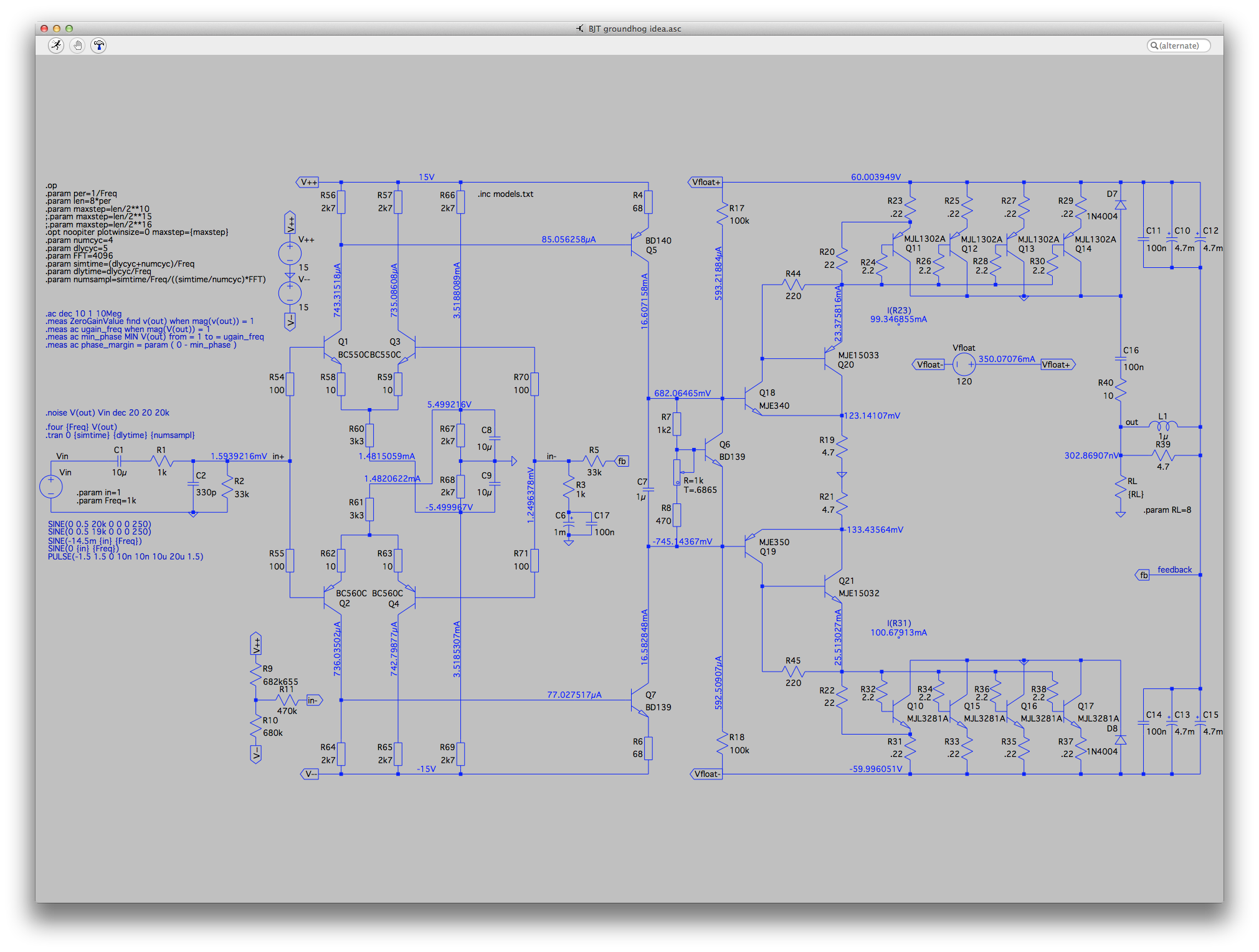Click the 5.499216V voltage label
The height and width of the screenshot is (952, 1259).
pyautogui.click(x=449, y=404)
